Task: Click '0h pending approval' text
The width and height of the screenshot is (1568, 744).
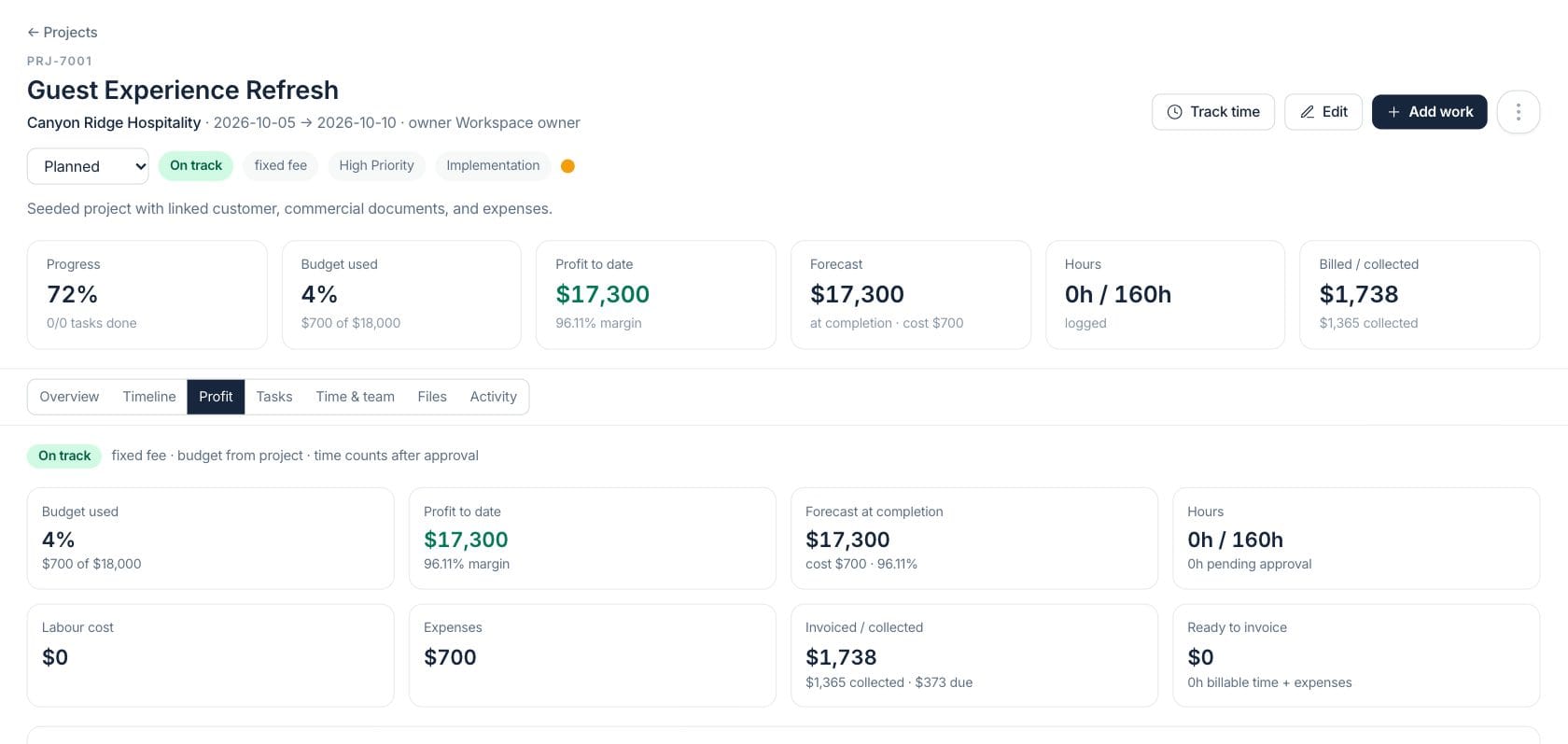Action: point(1249,564)
